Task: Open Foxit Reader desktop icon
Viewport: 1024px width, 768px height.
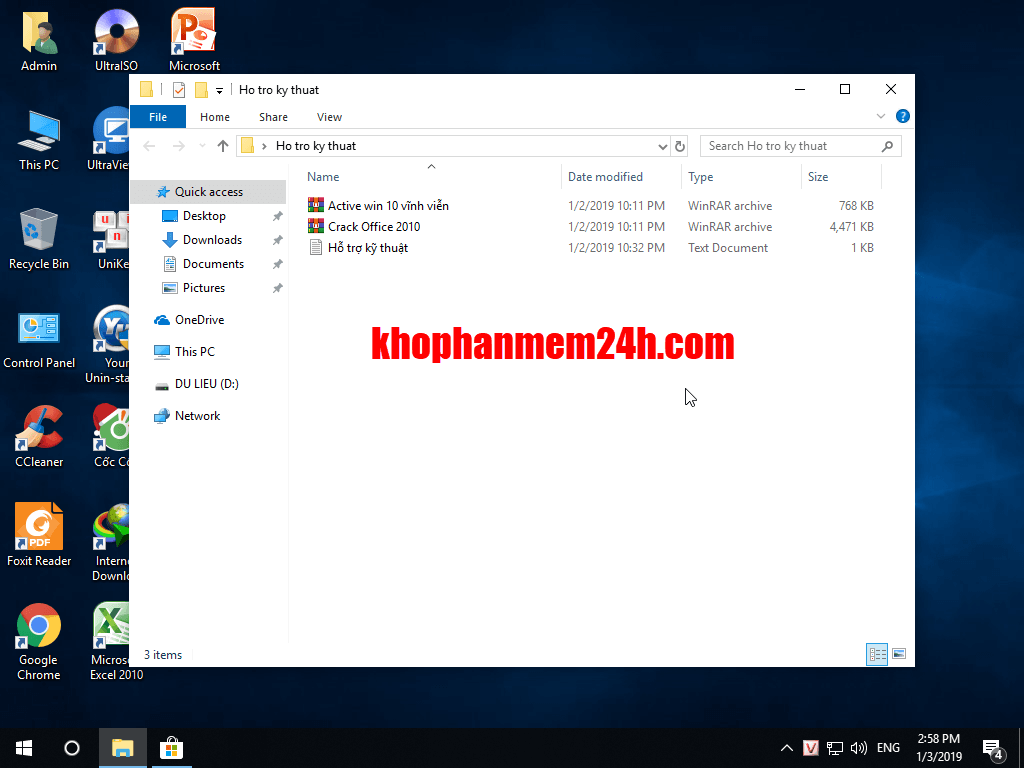Action: point(39,535)
